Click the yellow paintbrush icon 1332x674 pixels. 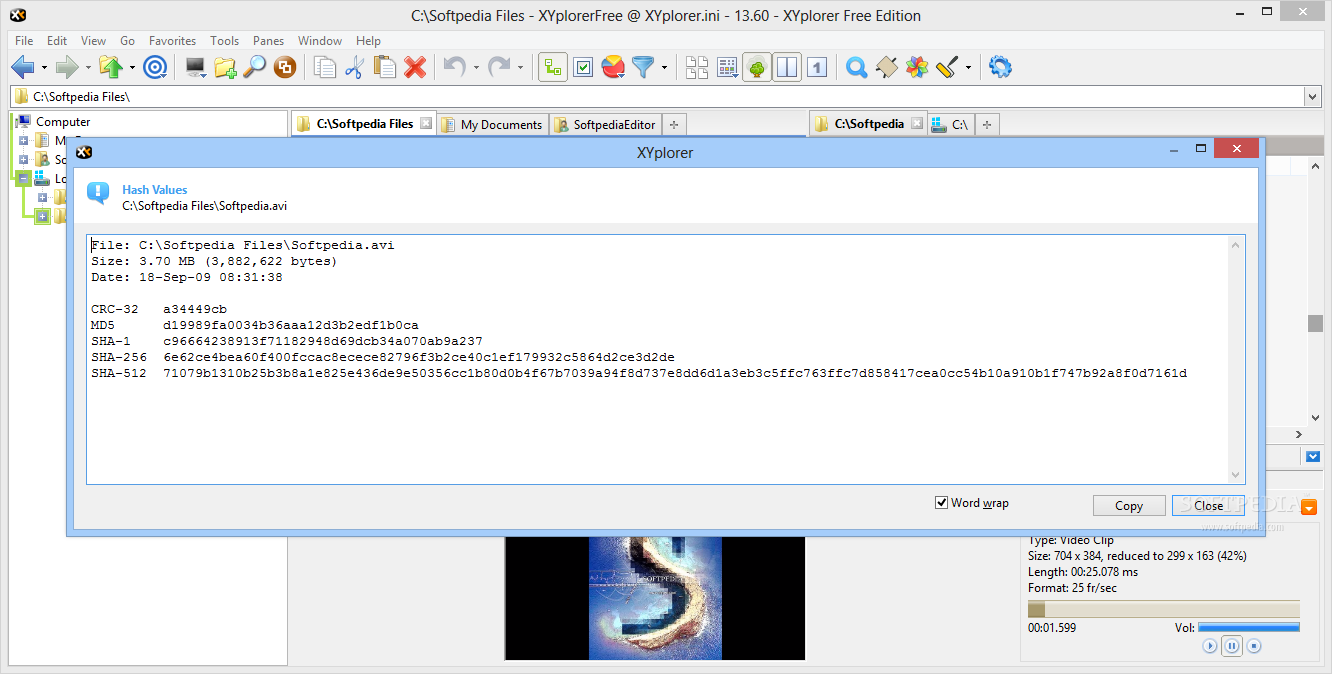pyautogui.click(x=947, y=67)
